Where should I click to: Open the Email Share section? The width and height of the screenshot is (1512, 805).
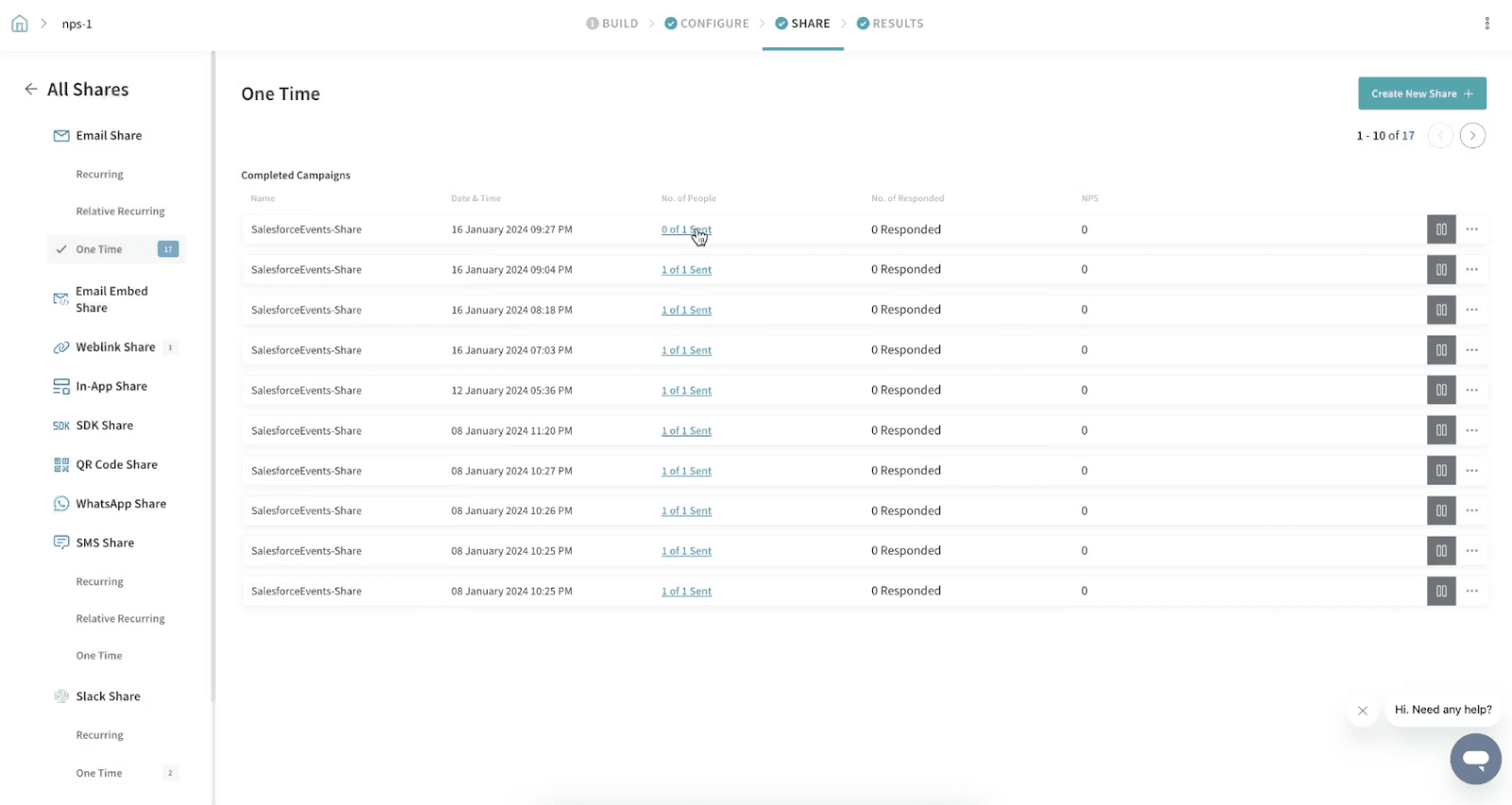[109, 136]
